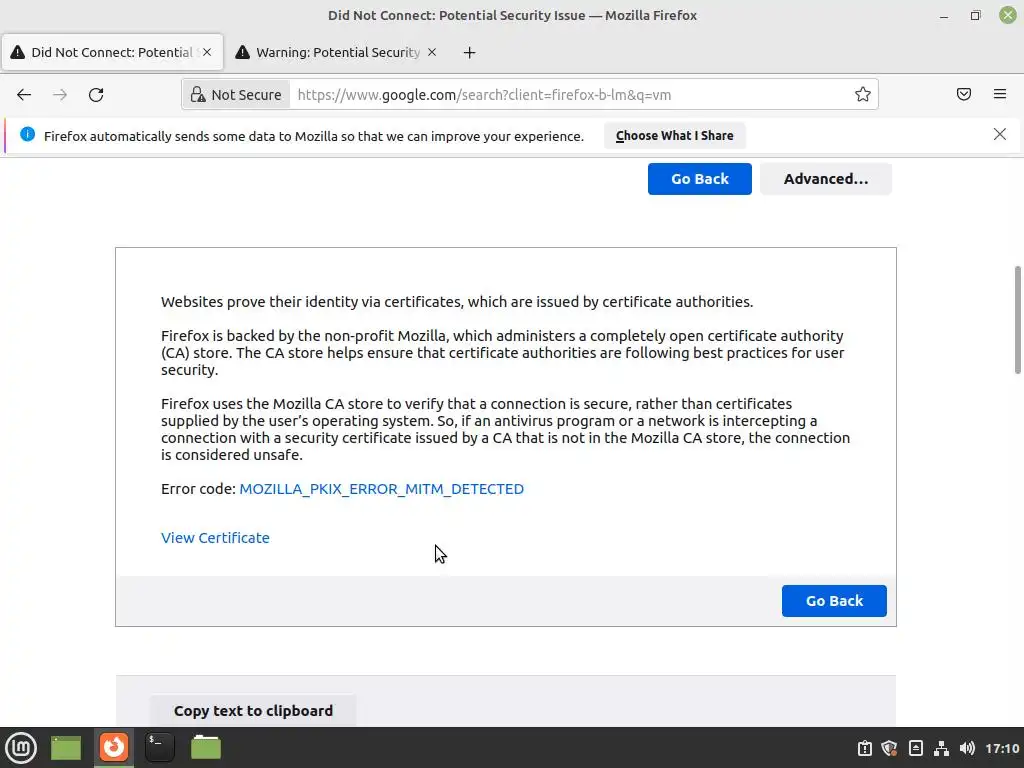The image size is (1024, 768).
Task: Reload the current page
Action: point(96,95)
